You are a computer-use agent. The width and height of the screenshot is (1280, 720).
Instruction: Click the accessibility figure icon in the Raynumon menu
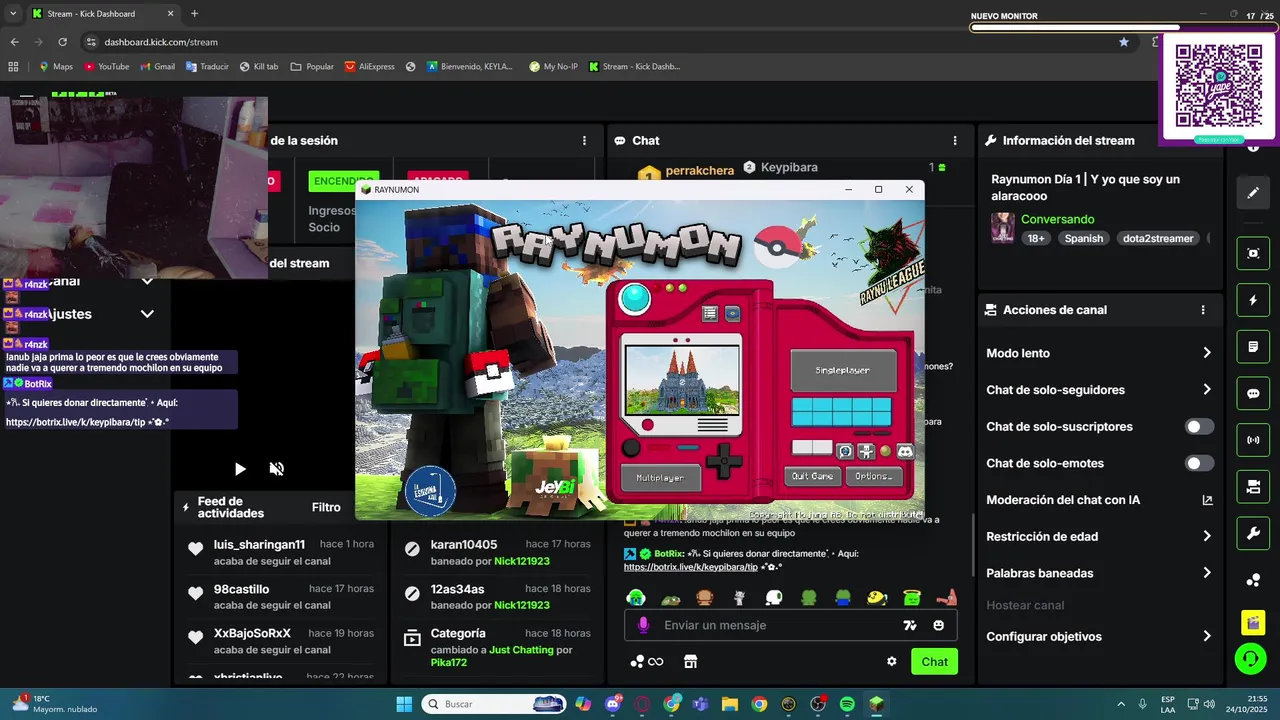[x=866, y=452]
